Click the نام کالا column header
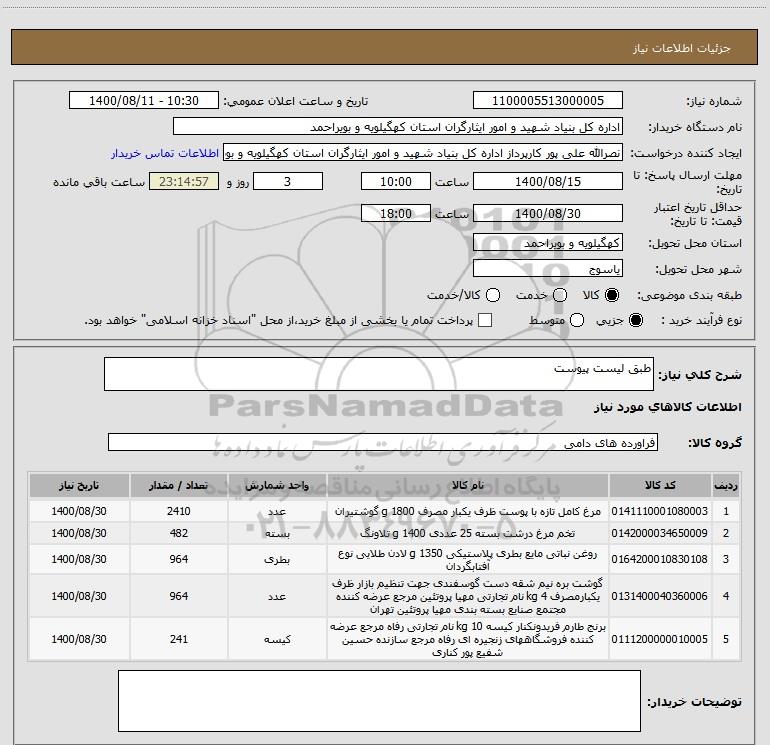The height and width of the screenshot is (745, 770). pos(468,485)
